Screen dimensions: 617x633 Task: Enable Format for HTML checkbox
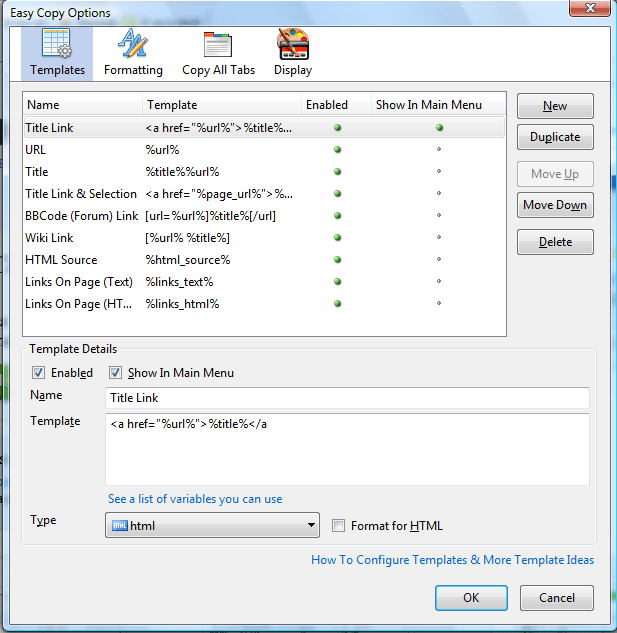pos(339,526)
